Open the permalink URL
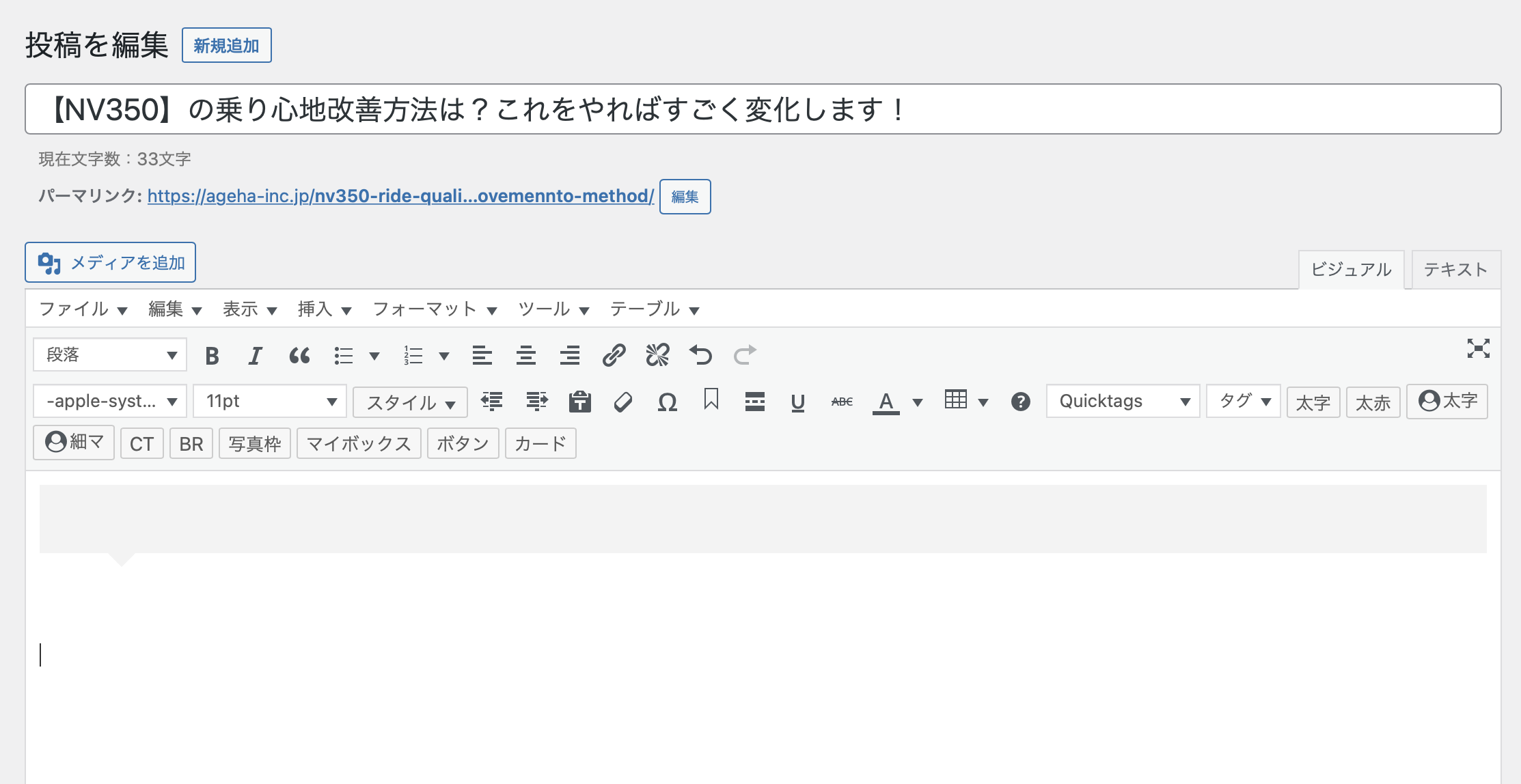Viewport: 1521px width, 784px height. (x=400, y=196)
